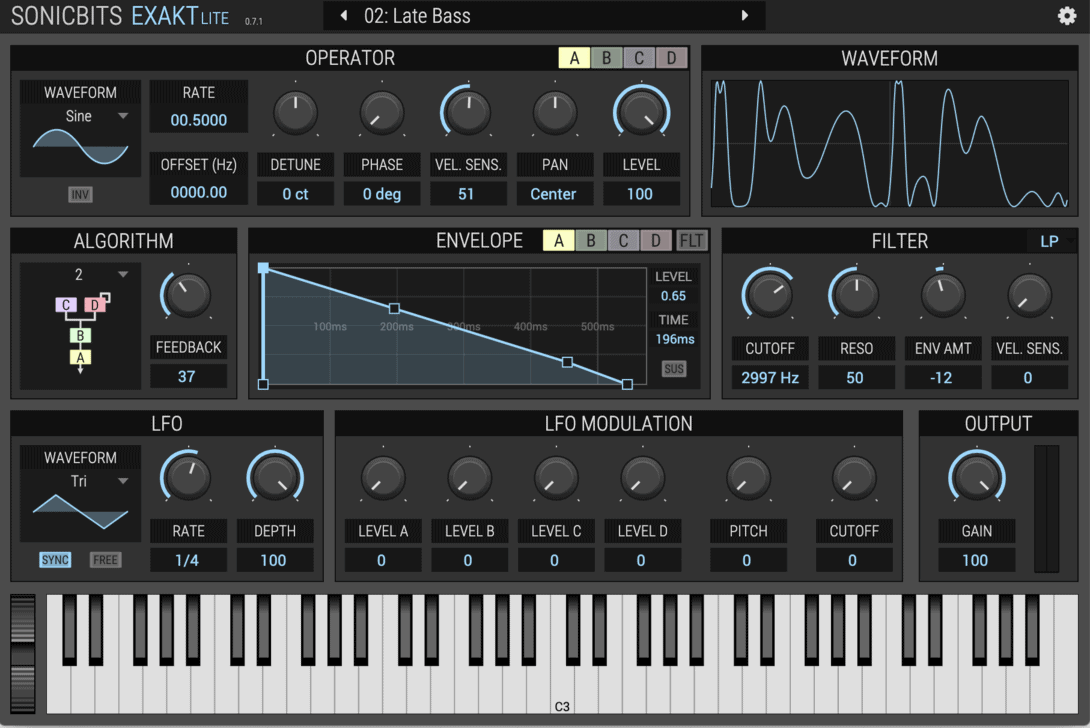Image resolution: width=1090 pixels, height=728 pixels.
Task: Enable LFO FREE mode
Action: coord(105,560)
